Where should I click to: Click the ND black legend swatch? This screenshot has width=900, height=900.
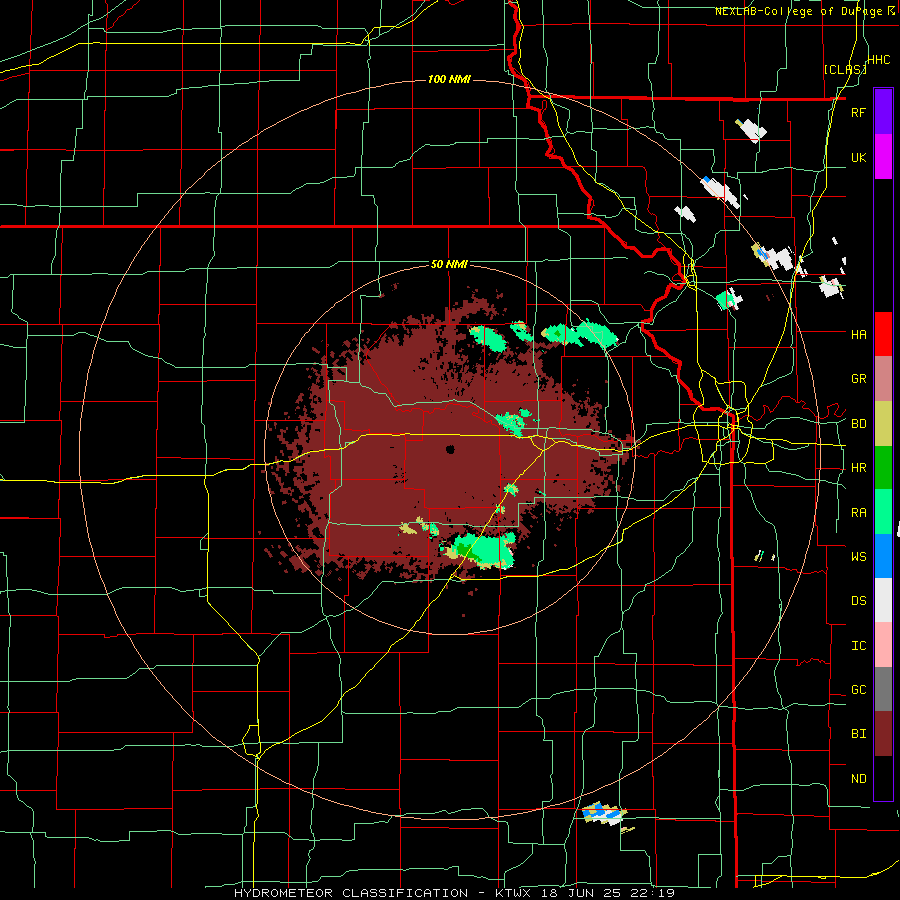pyautogui.click(x=883, y=778)
